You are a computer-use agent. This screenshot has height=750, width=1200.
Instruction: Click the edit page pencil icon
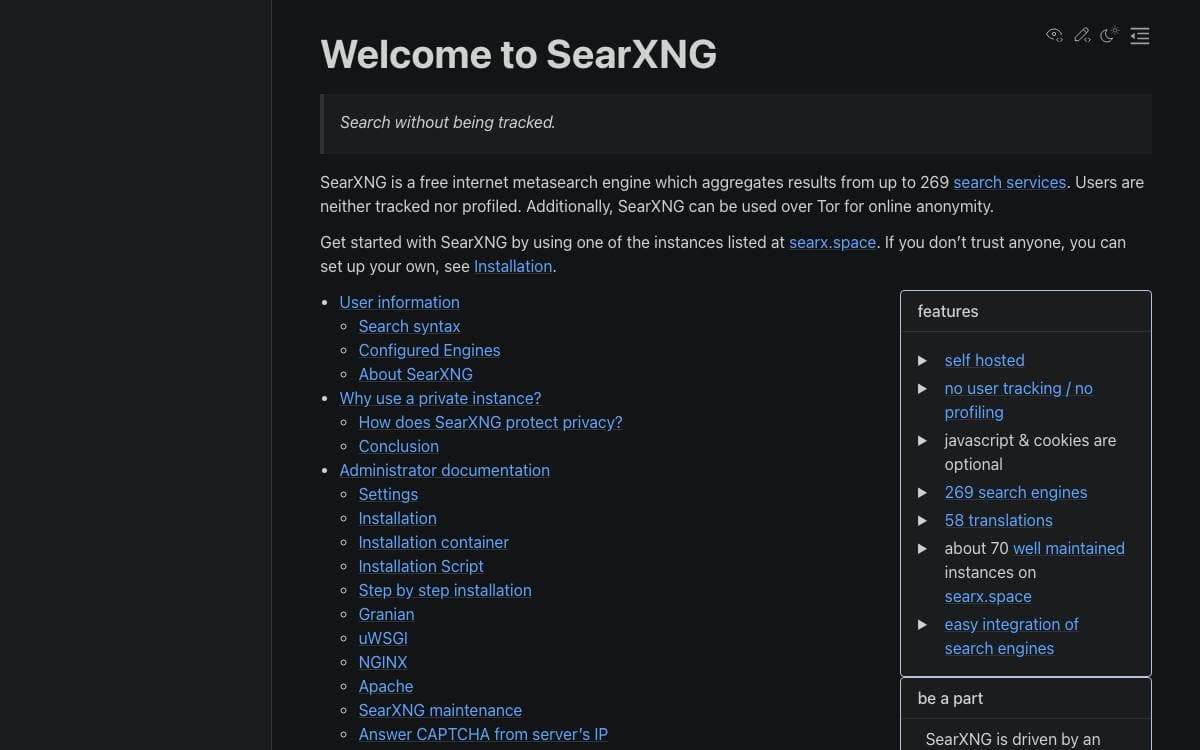tap(1082, 35)
